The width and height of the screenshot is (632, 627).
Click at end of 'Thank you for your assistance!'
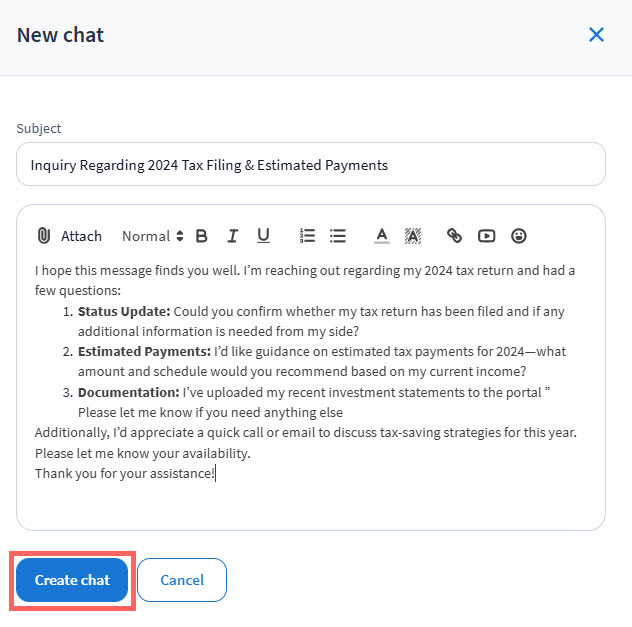coord(215,473)
